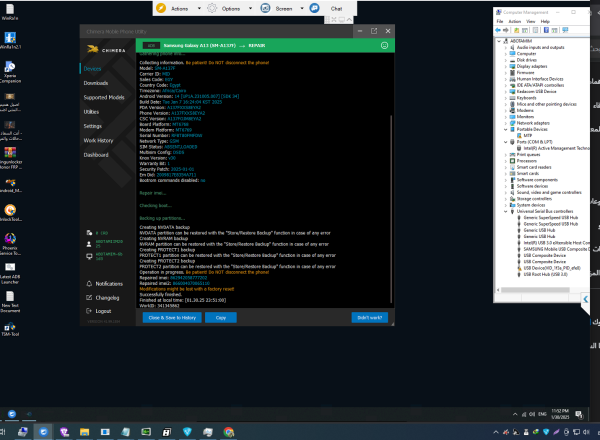Collapse the Ports (COM & LPT) node
This screenshot has height=440, width=600.
pos(505,142)
